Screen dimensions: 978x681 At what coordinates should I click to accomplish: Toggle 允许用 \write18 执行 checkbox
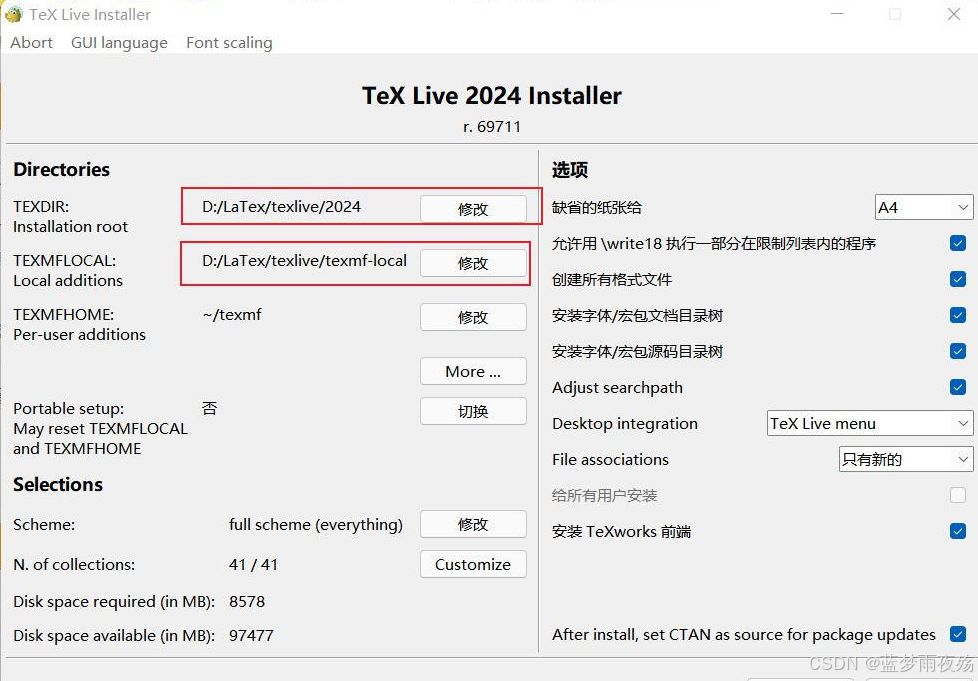(958, 243)
